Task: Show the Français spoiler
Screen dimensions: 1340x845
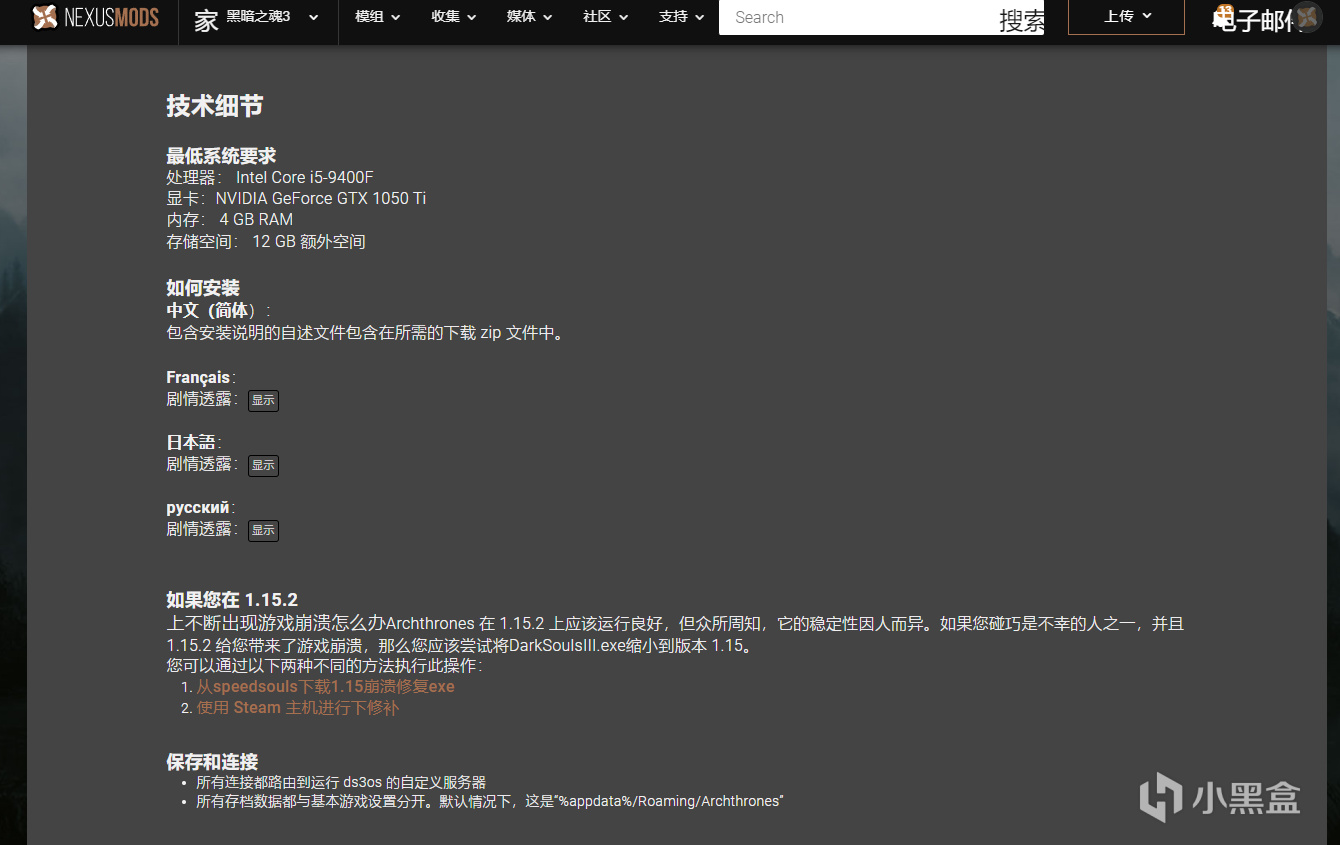Action: [x=263, y=400]
